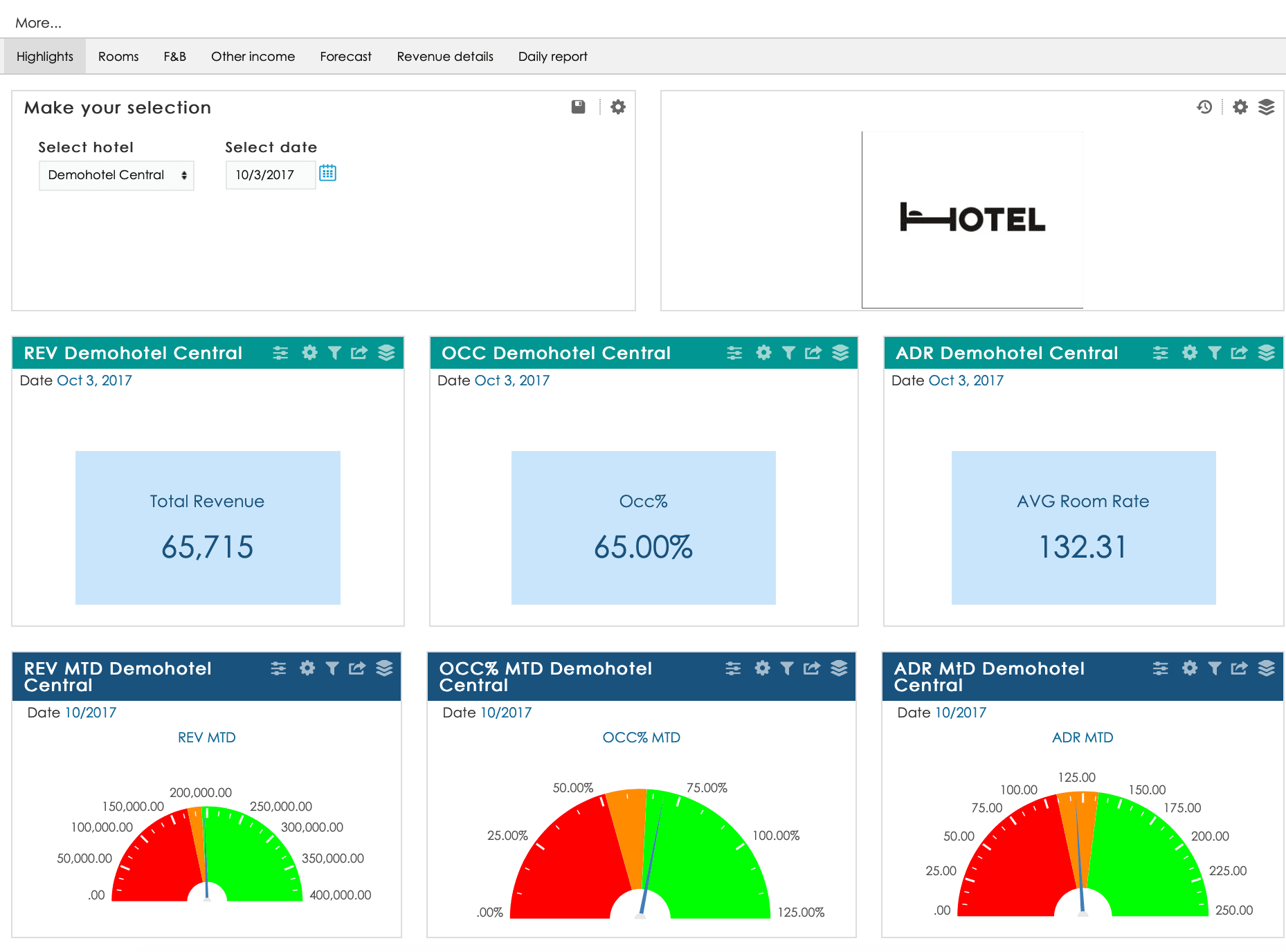Click export icon on OCC Demohotel Central widget
1286x952 pixels.
pos(813,353)
